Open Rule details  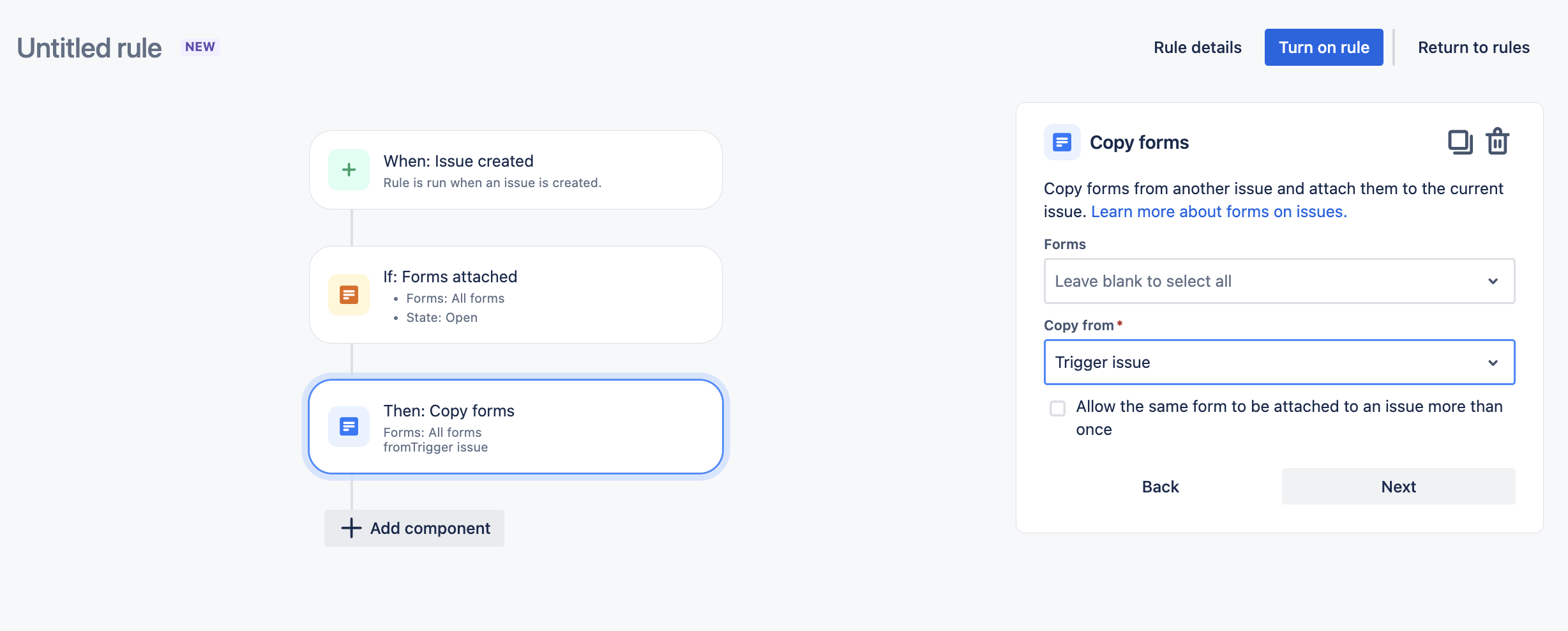(x=1197, y=47)
